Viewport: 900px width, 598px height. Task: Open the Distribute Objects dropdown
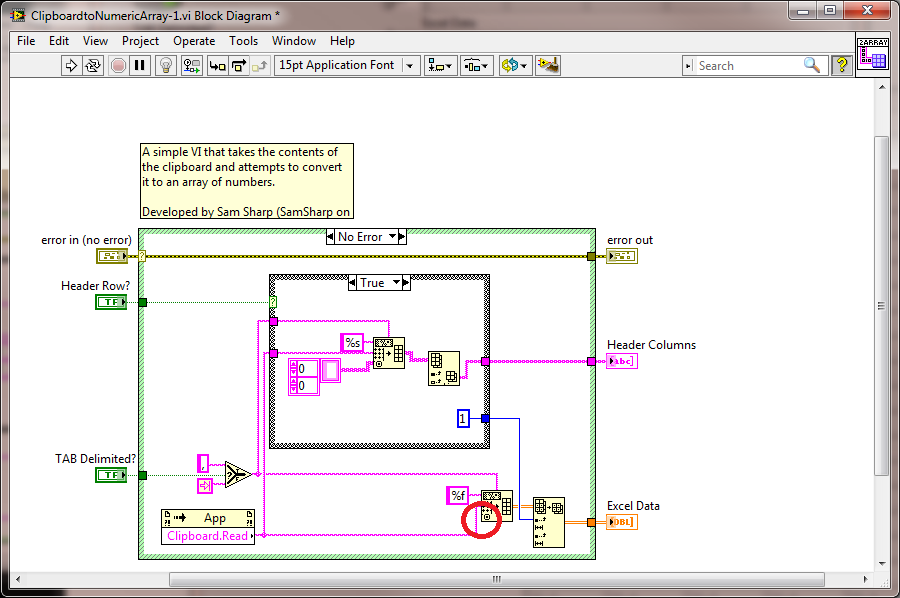(x=476, y=65)
